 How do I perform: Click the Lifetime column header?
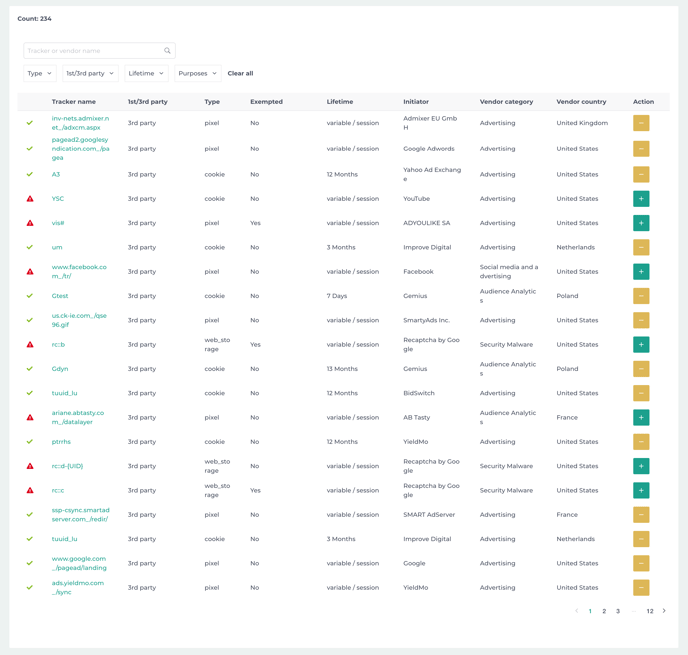[340, 102]
